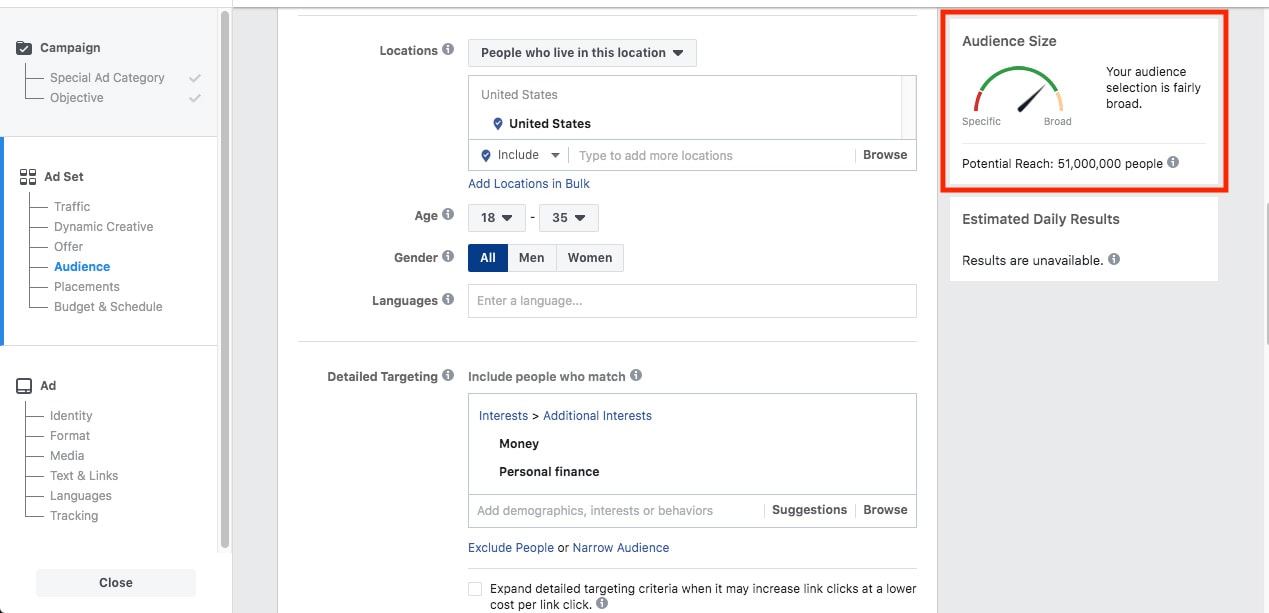
Task: Open Media section under Ad
Action: (x=67, y=455)
